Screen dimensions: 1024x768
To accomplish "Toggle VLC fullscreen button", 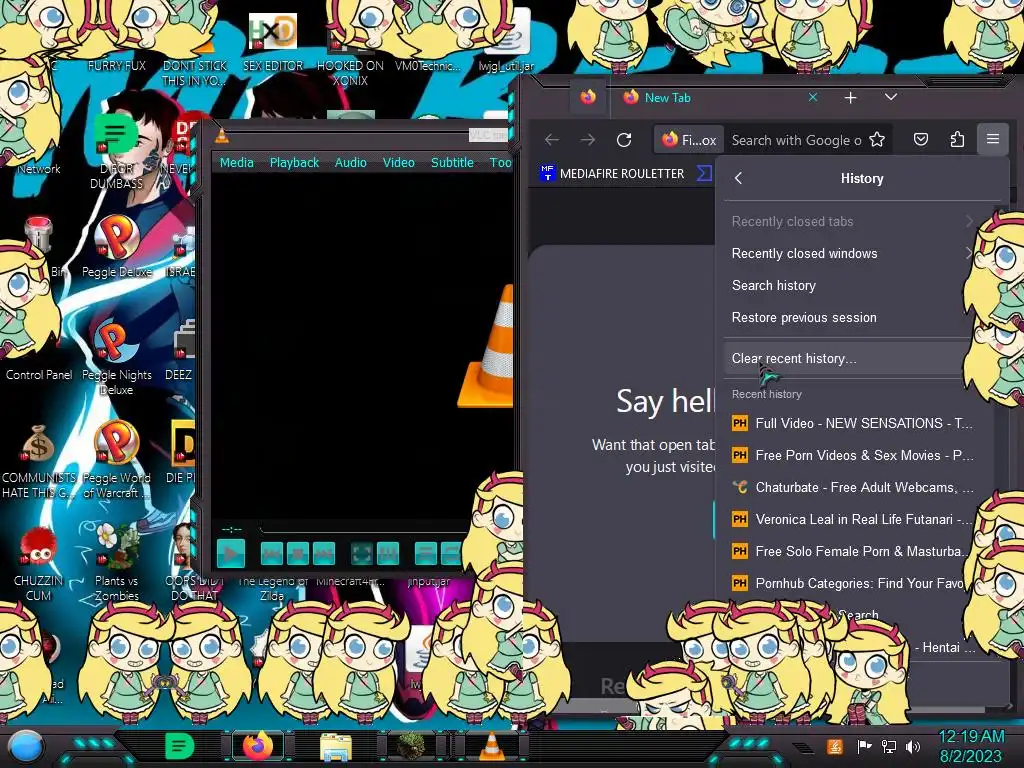I will pos(361,554).
